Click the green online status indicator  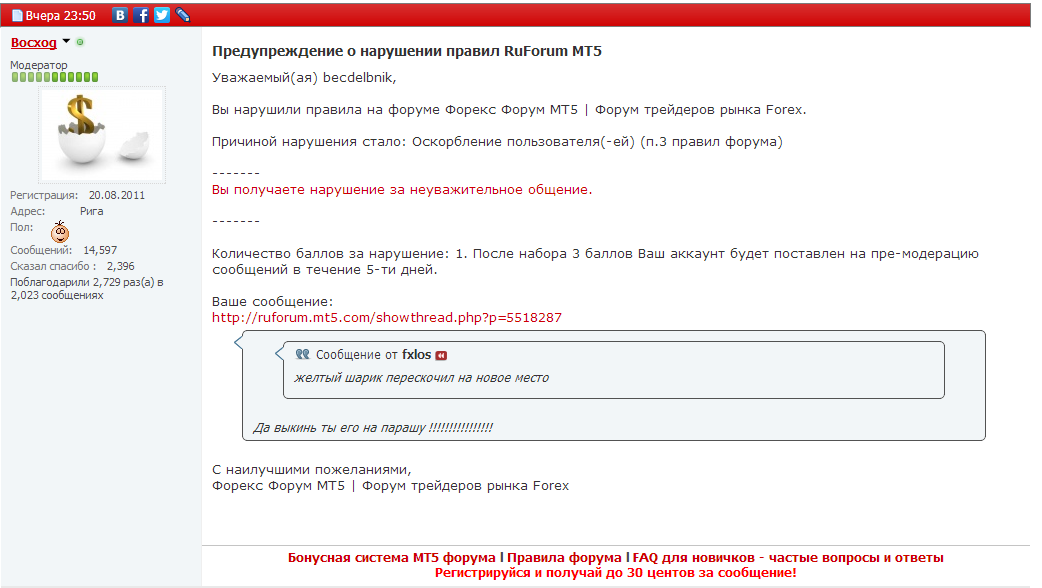pyautogui.click(x=80, y=42)
